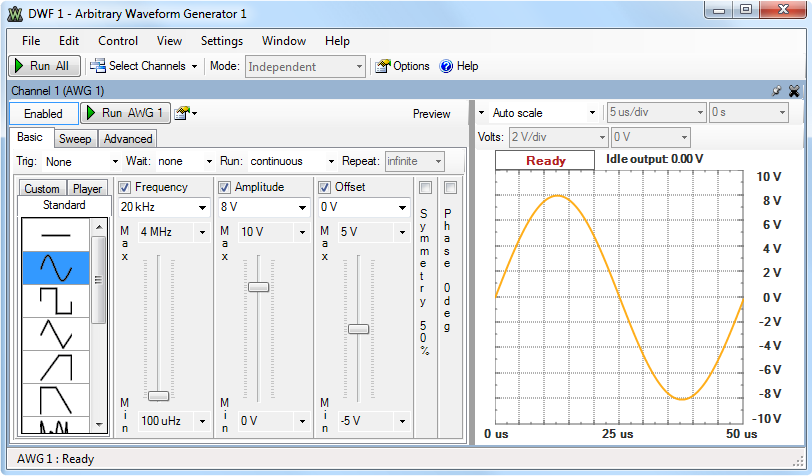The image size is (812, 476).
Task: Open the 5 us/div time base dropdown
Action: tap(657, 112)
